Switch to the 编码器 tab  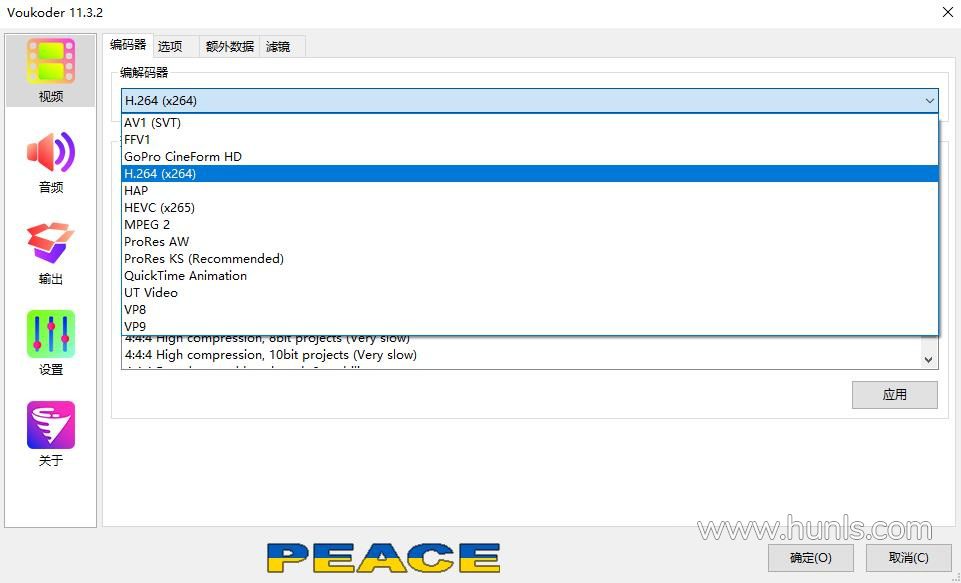(x=128, y=45)
